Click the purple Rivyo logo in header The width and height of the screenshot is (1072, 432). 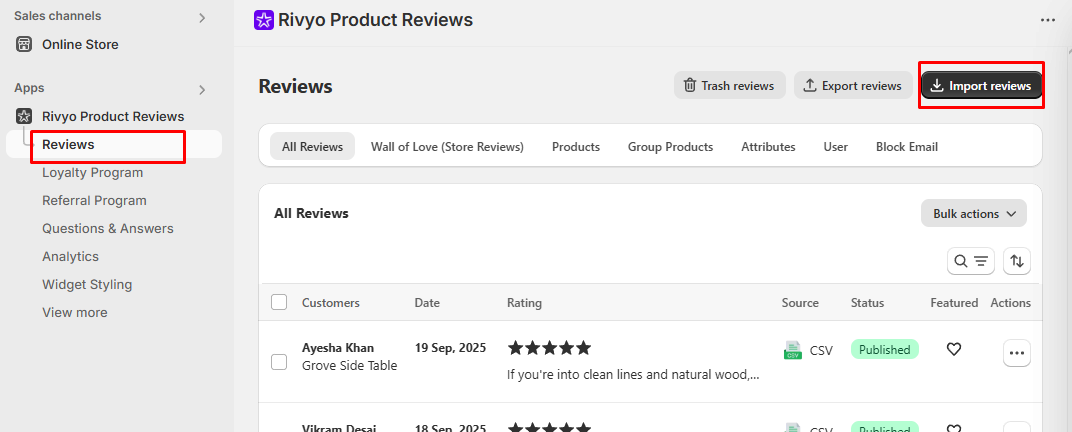[264, 20]
